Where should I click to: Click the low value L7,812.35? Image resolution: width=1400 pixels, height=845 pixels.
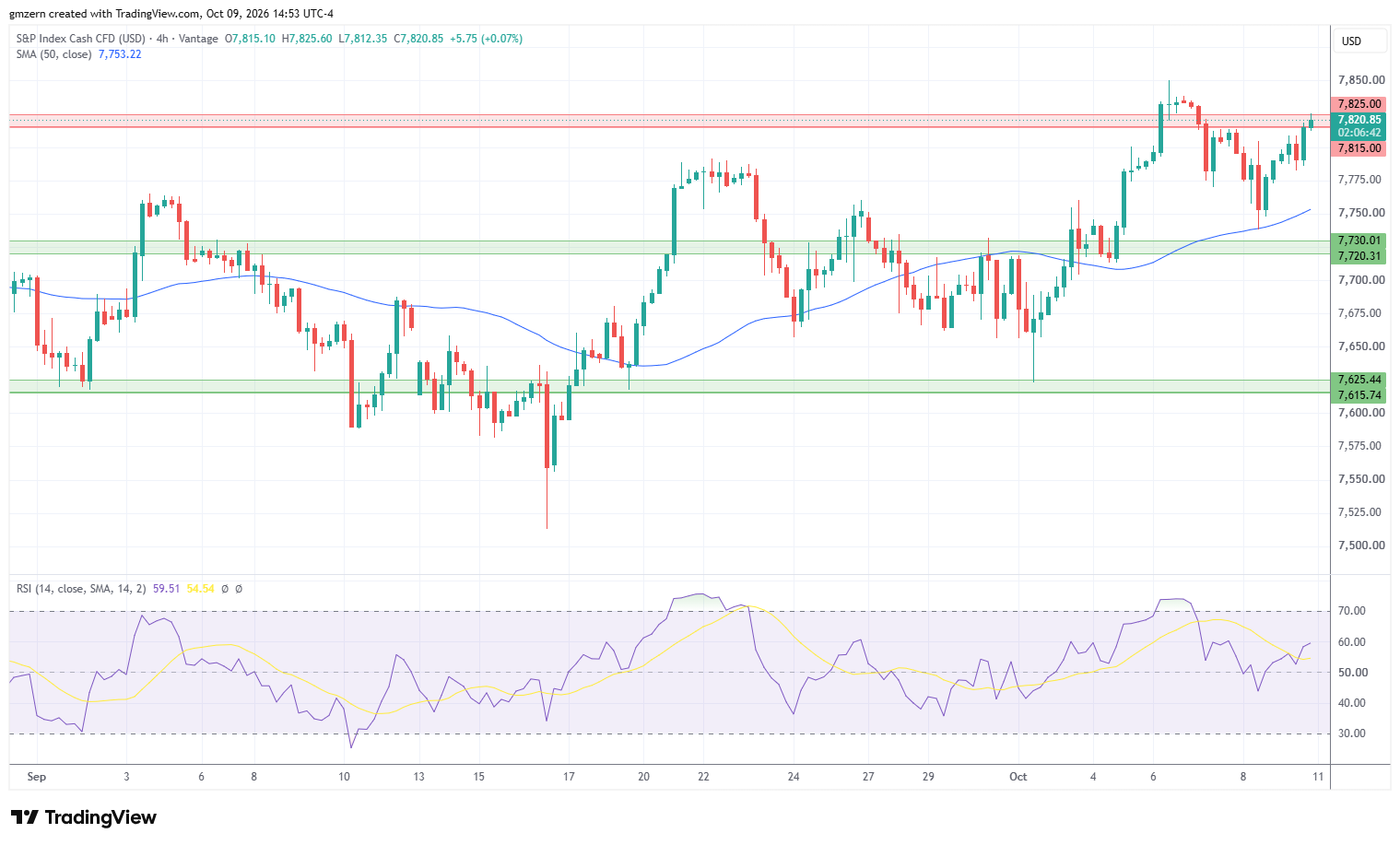[363, 39]
